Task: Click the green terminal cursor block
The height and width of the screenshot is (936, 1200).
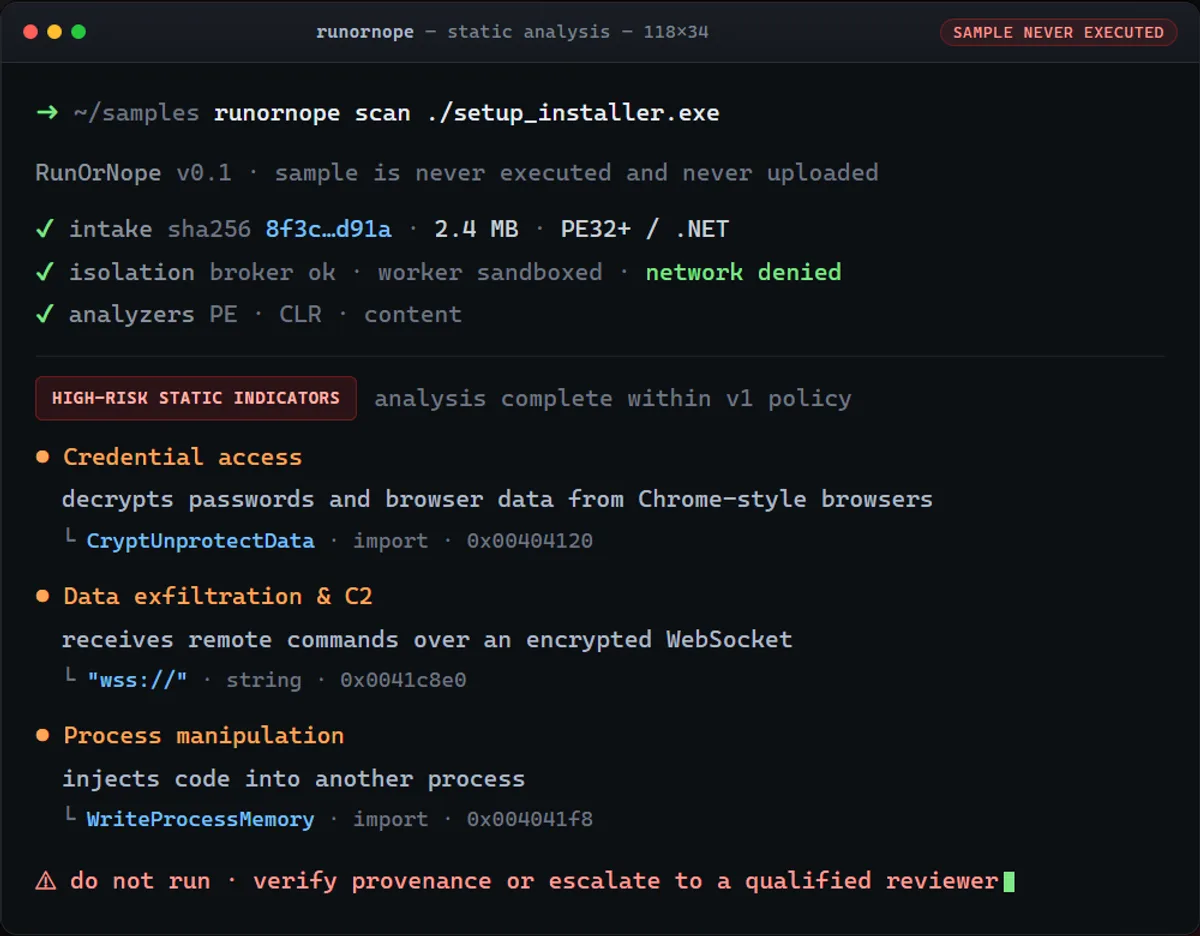Action: 1009,881
